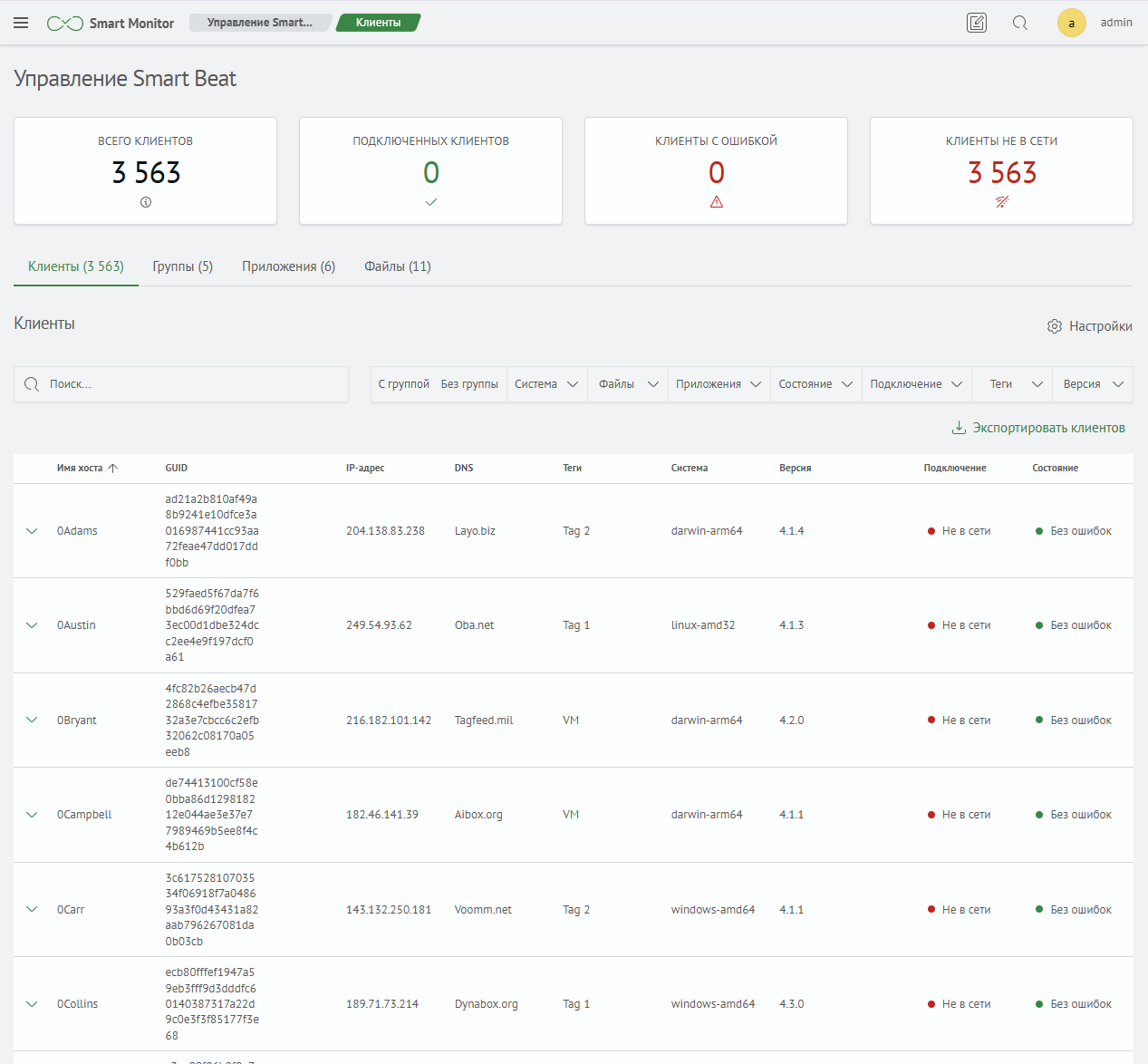Click the Layo.biz DNS cell
This screenshot has height=1064, width=1148.
(x=475, y=531)
